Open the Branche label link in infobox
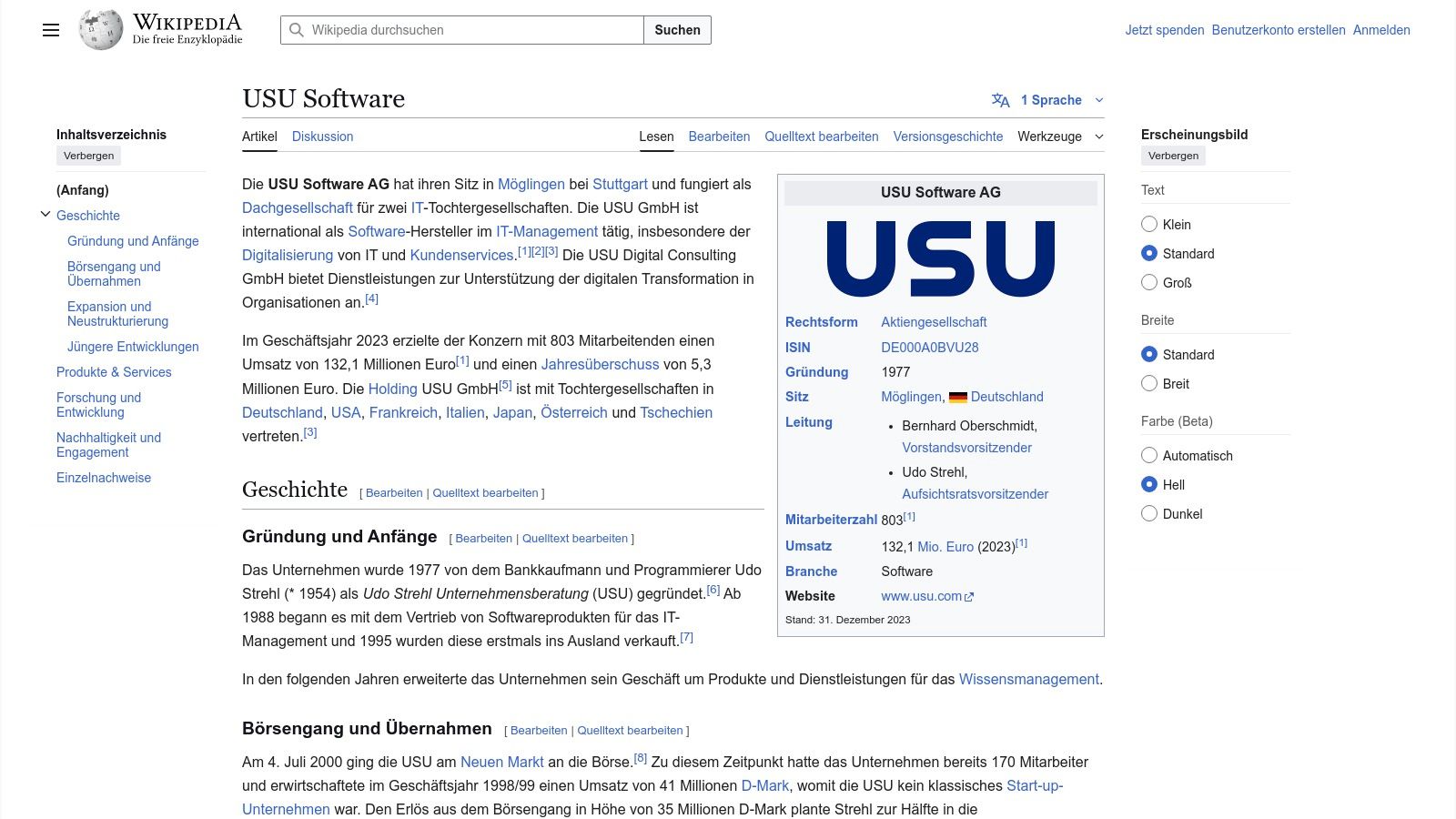Screen dimensions: 1456x819 (x=812, y=571)
